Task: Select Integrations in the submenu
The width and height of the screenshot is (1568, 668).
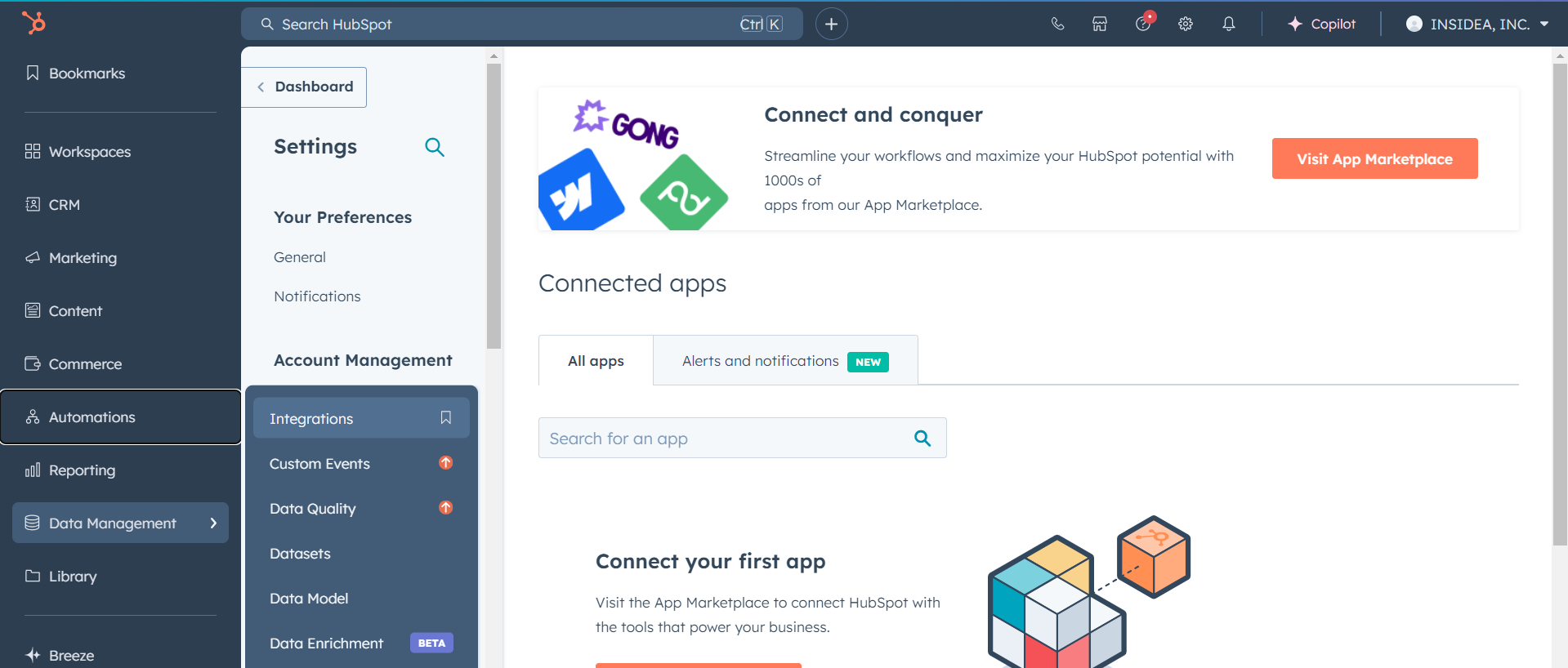Action: (361, 418)
